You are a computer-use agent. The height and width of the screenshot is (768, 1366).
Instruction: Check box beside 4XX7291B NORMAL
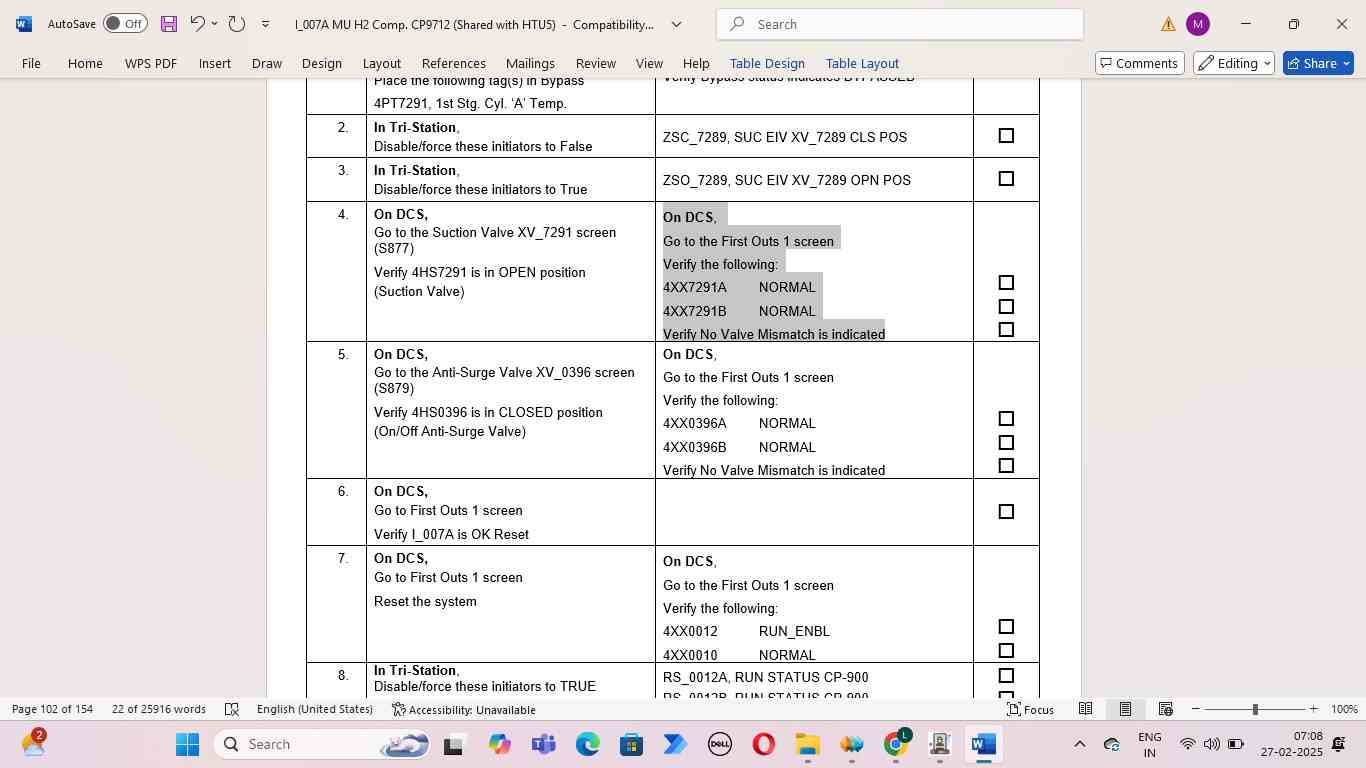pyautogui.click(x=1006, y=307)
